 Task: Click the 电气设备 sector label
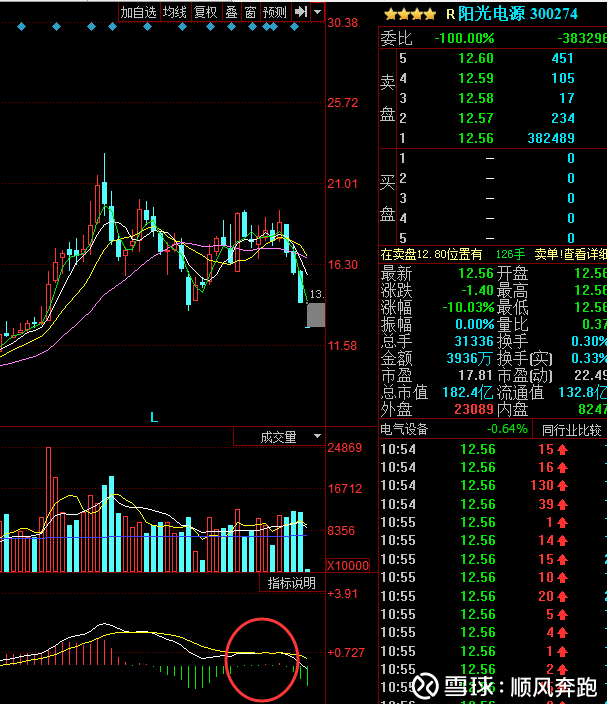(404, 430)
